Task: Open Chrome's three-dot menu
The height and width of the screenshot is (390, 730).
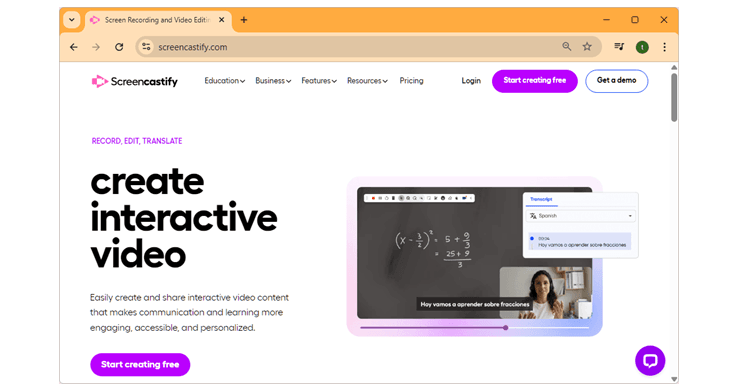Action: (664, 47)
